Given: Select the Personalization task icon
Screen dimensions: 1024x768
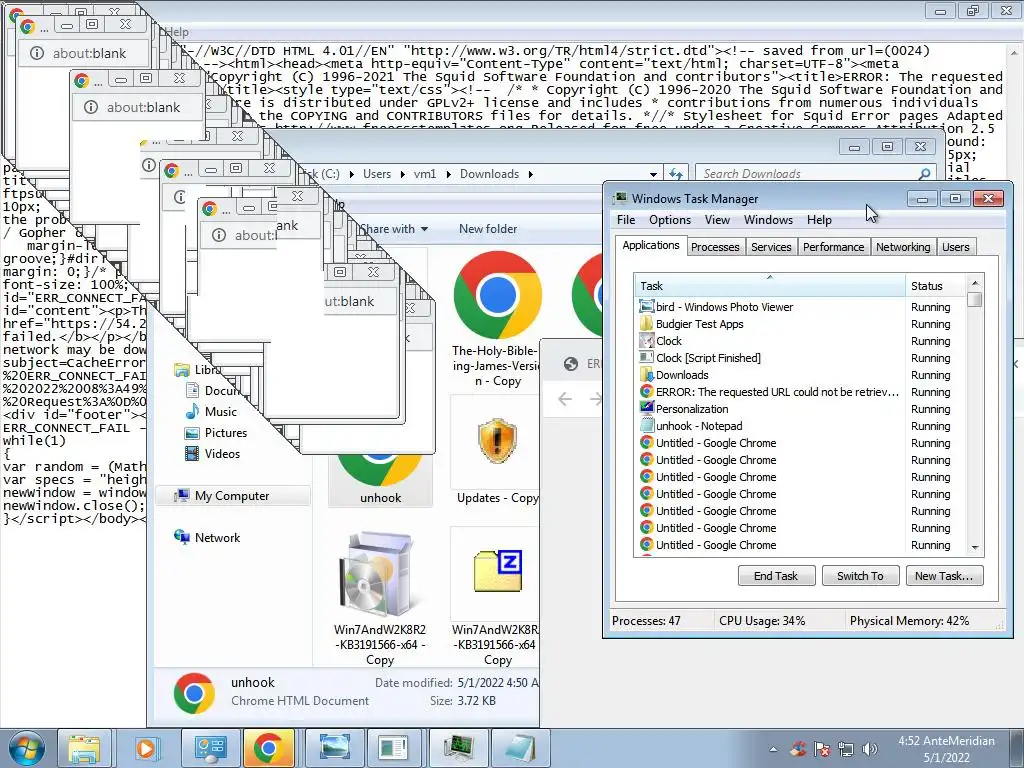Looking at the screenshot, I should tap(646, 409).
